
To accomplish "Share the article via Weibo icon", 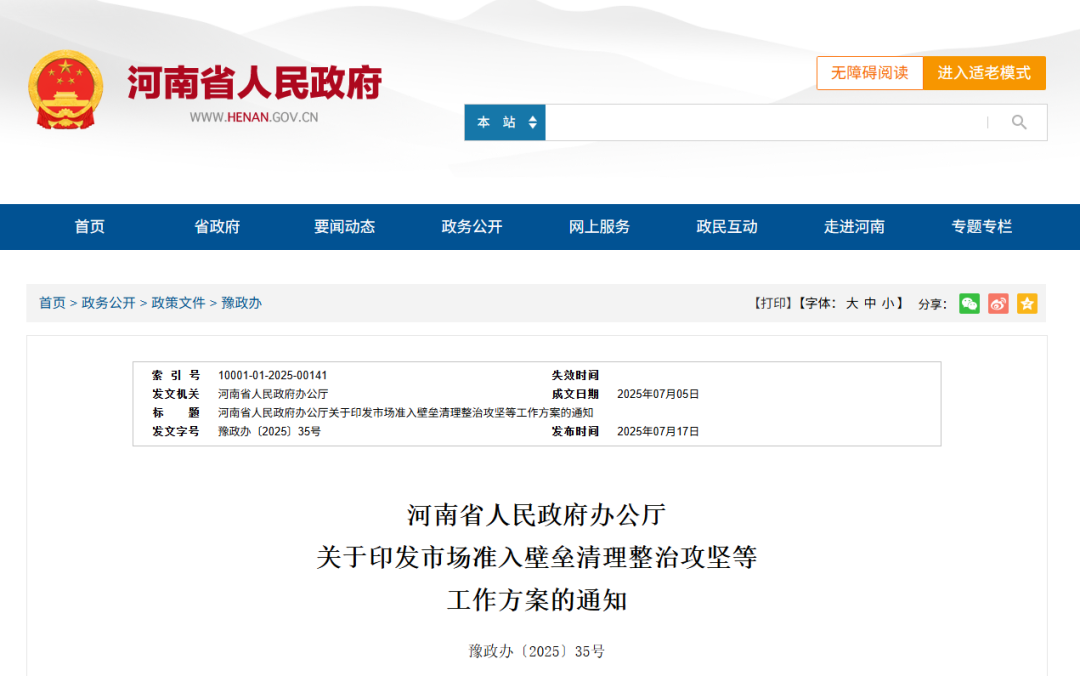I will pyautogui.click(x=997, y=303).
